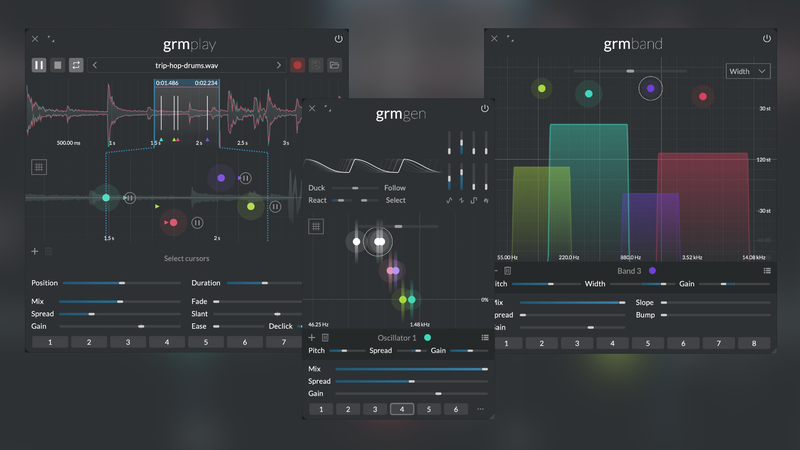Screen dimensions: 800x450
Task: Go to previous sample with left chevron
Action: (95, 65)
